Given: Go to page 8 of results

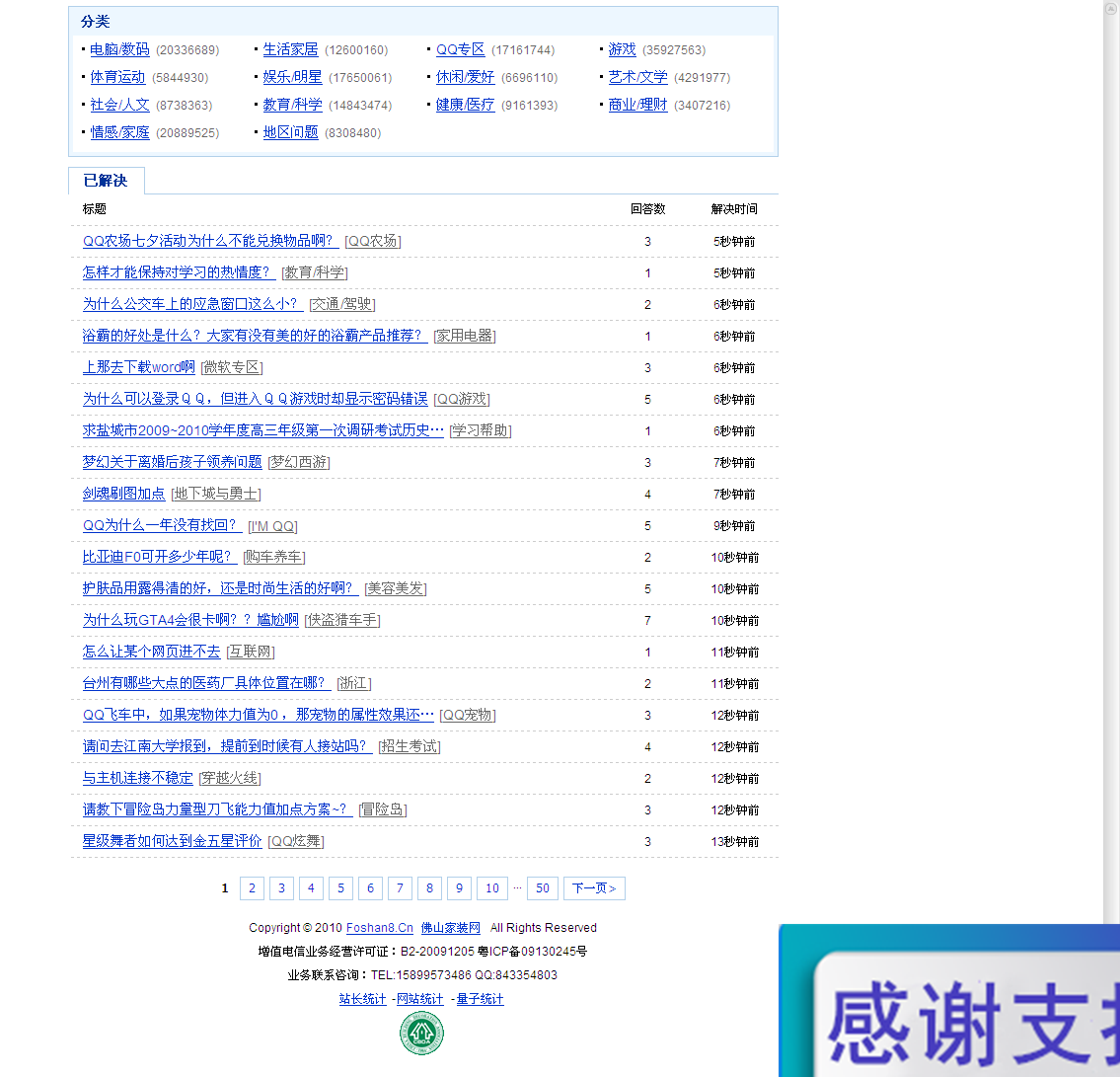Looking at the screenshot, I should tap(430, 888).
